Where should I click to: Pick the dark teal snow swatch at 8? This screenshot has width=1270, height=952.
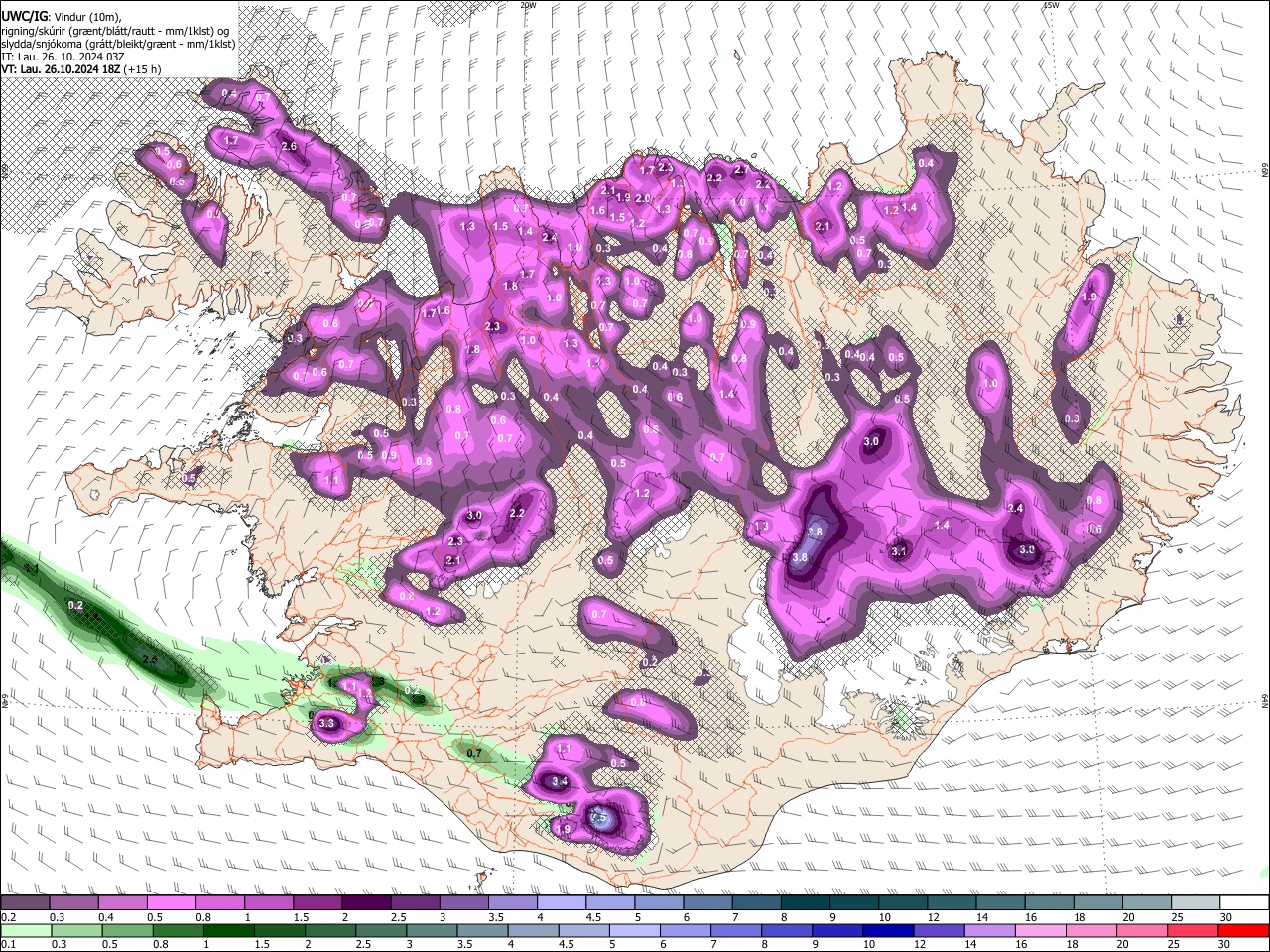(806, 903)
